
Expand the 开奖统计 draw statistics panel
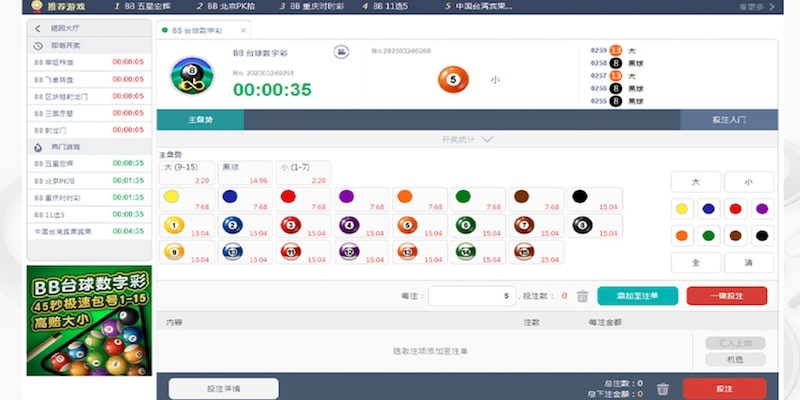pos(467,140)
